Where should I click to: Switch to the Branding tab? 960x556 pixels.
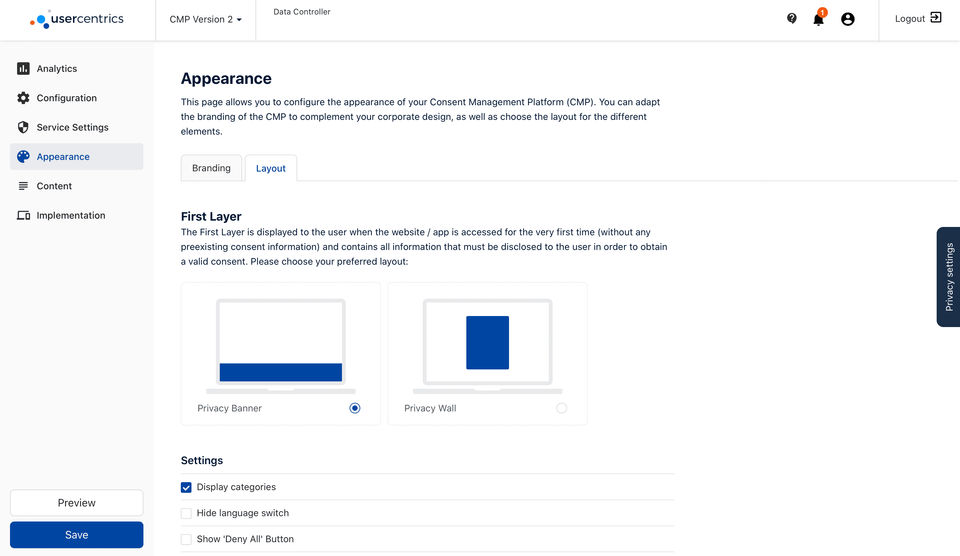point(211,168)
